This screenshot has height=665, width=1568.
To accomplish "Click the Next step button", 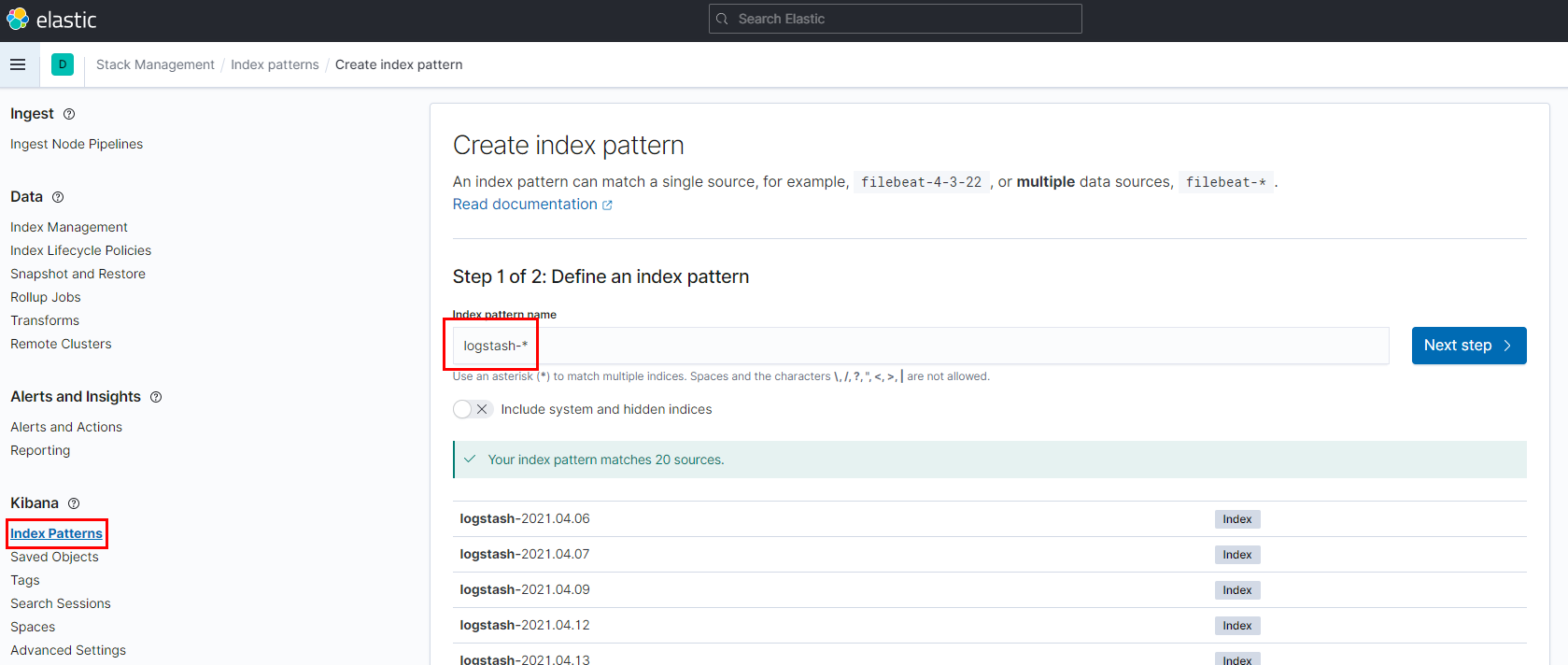I will (x=1469, y=346).
